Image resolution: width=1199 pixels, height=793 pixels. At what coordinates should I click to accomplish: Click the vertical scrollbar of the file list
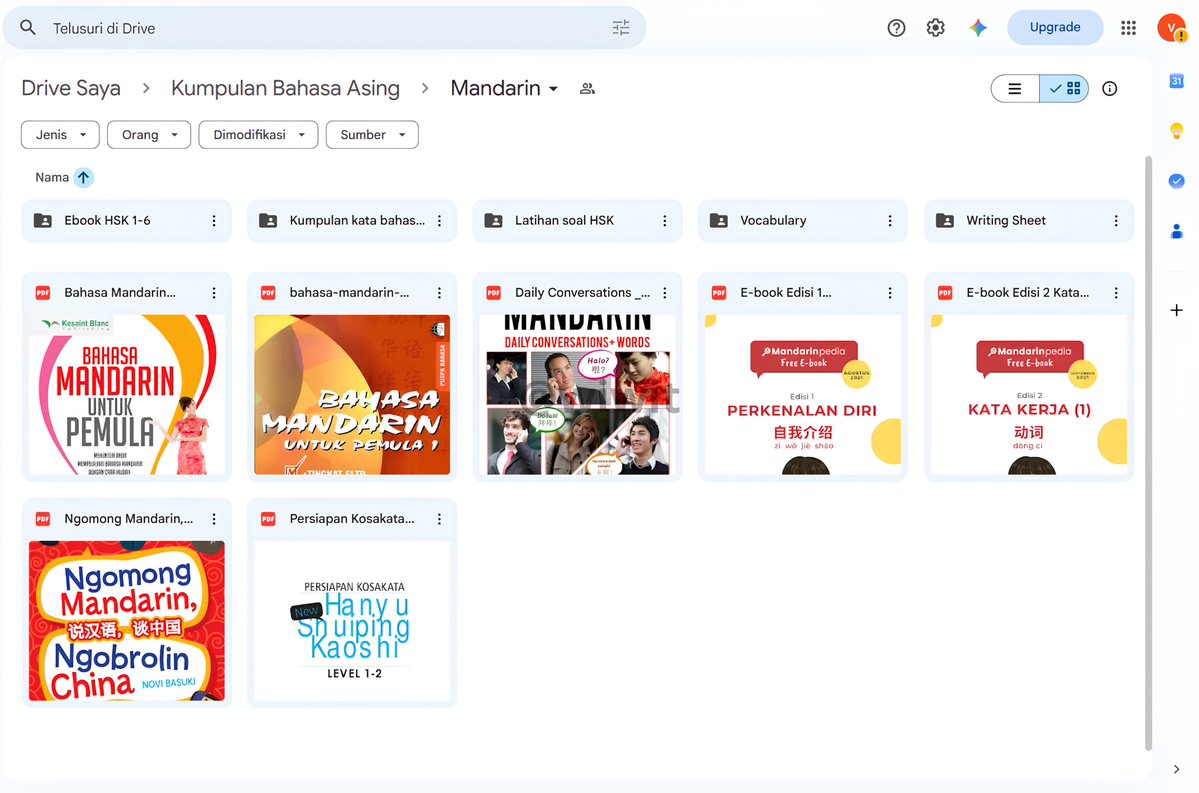pos(1148,453)
